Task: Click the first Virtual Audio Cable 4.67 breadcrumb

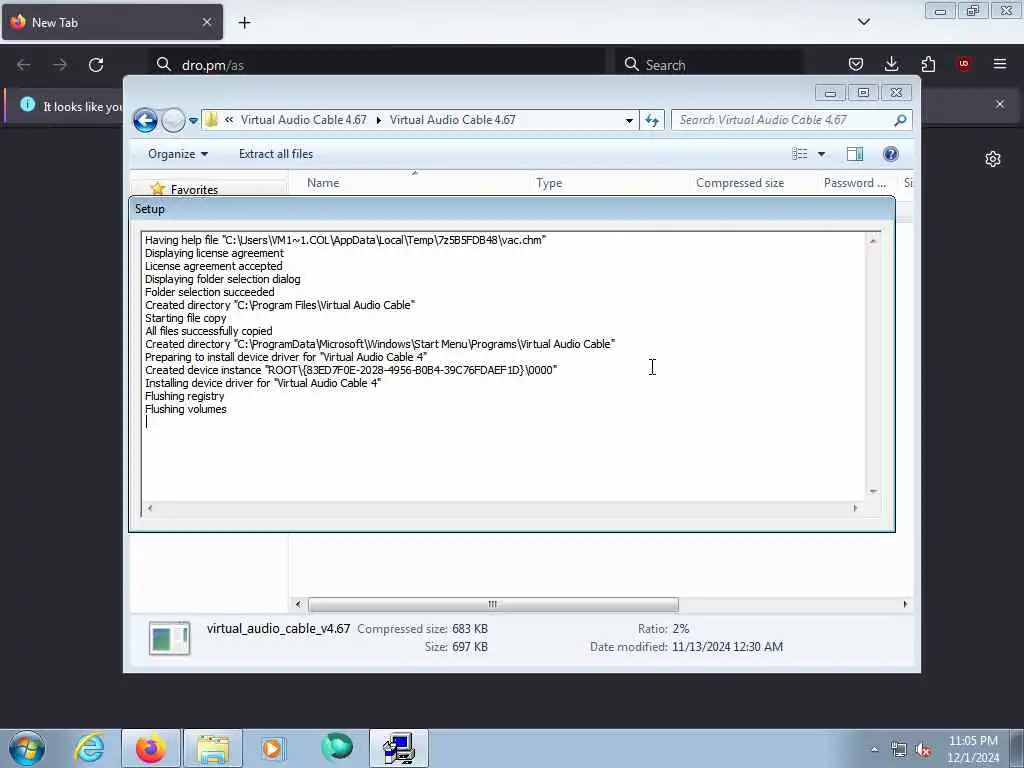Action: click(304, 120)
